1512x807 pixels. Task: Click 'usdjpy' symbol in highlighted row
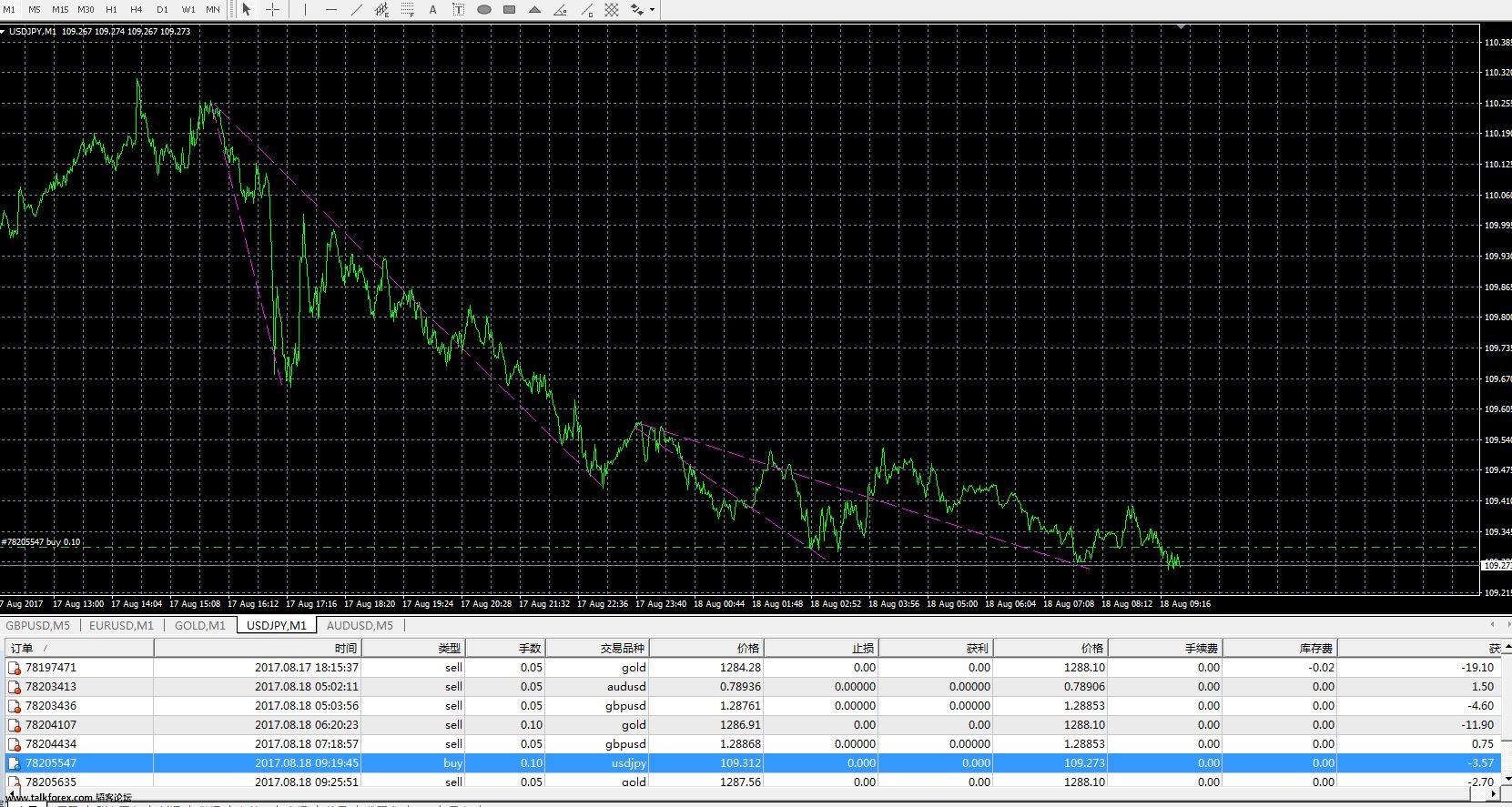point(628,763)
